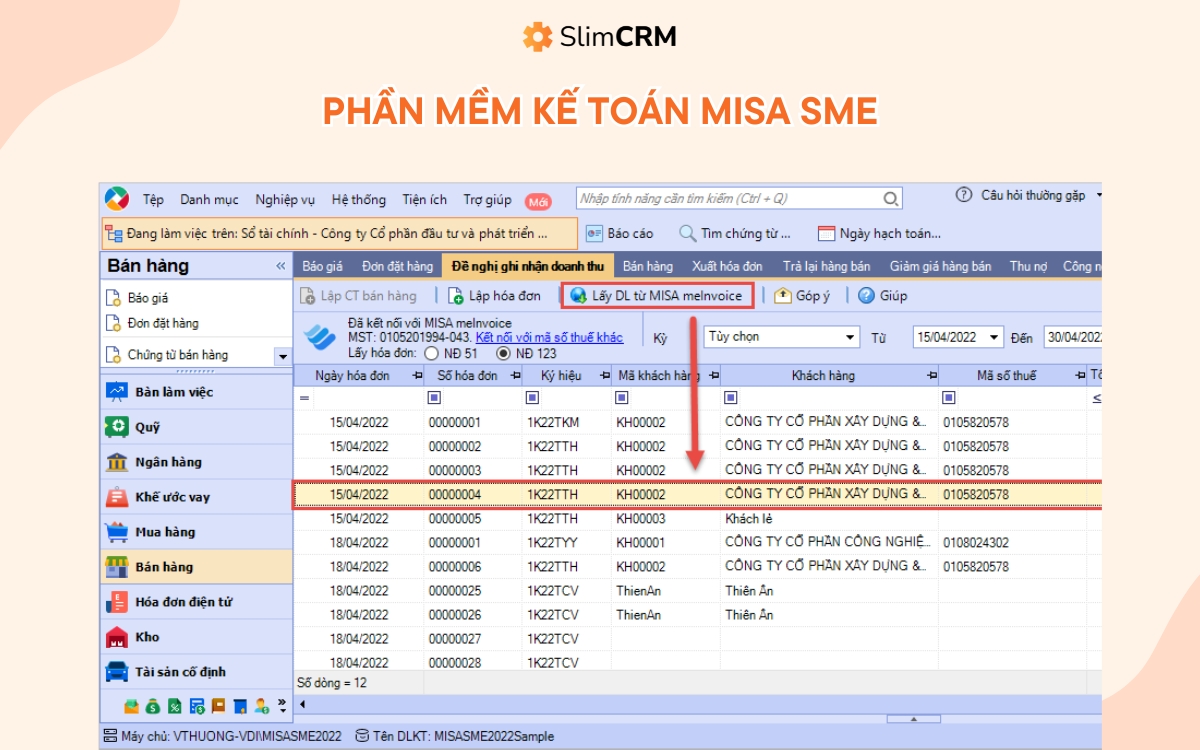Screen dimensions: 1200x750
Task: Switch to the Giảm giá hàng bán tab
Action: [940, 266]
